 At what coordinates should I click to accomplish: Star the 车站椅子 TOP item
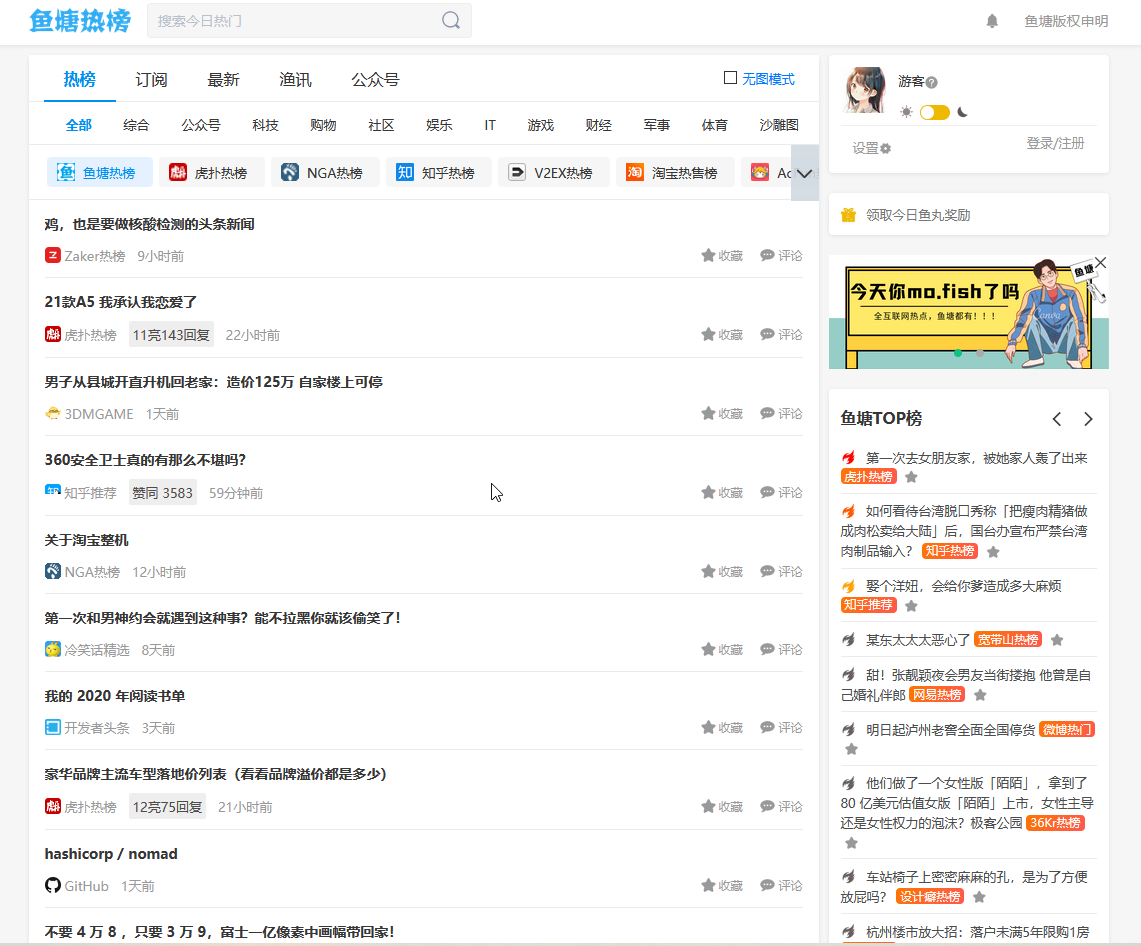tap(979, 897)
